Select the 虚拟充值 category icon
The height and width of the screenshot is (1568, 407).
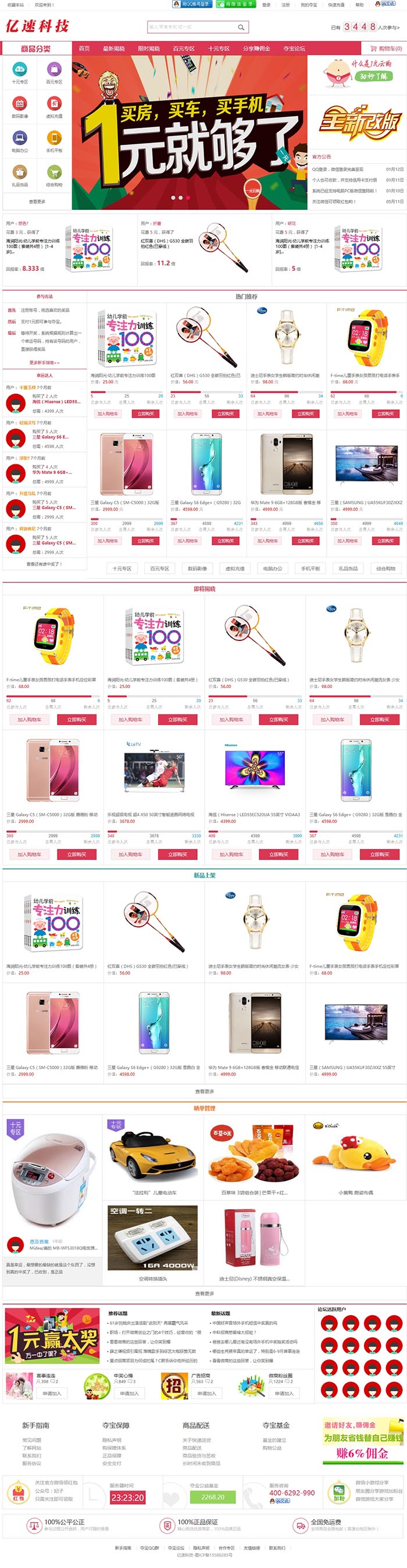(x=54, y=103)
